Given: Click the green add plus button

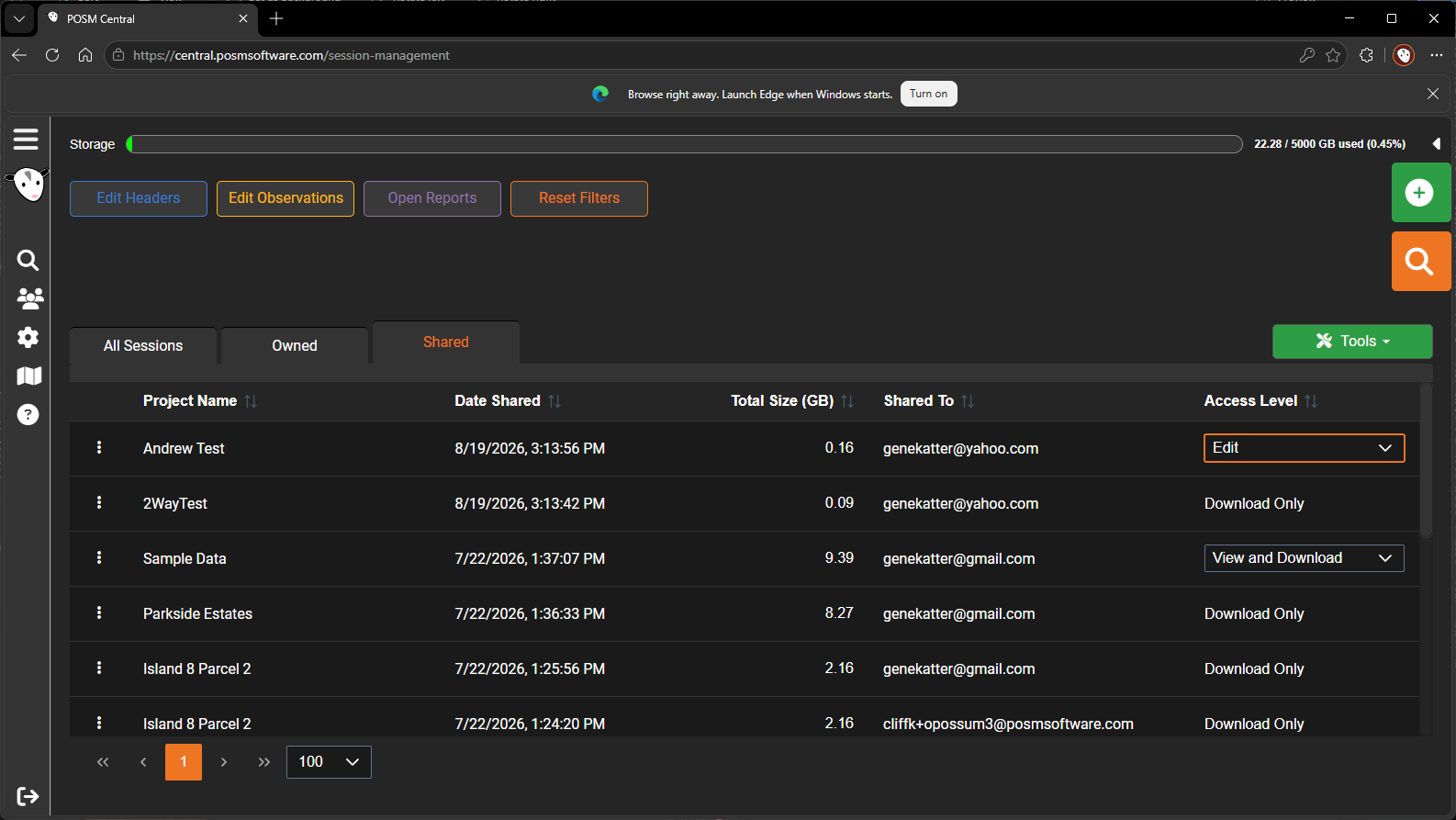Looking at the screenshot, I should (1420, 193).
